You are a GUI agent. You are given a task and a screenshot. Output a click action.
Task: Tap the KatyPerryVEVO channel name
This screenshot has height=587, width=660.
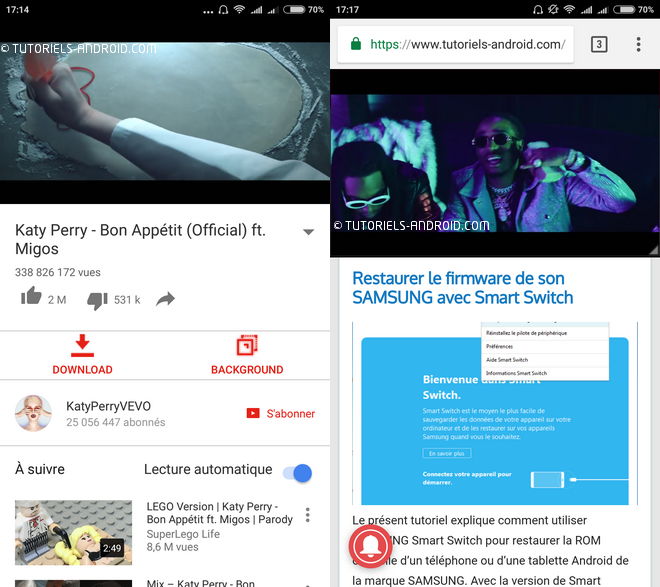tap(109, 406)
